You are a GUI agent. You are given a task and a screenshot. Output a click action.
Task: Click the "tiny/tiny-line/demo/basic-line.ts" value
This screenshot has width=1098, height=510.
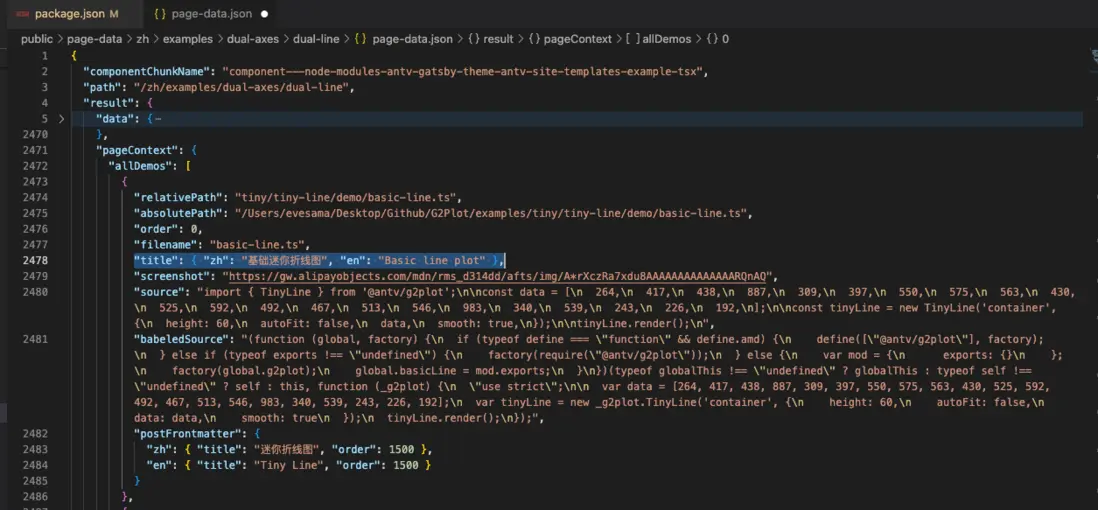(x=347, y=197)
